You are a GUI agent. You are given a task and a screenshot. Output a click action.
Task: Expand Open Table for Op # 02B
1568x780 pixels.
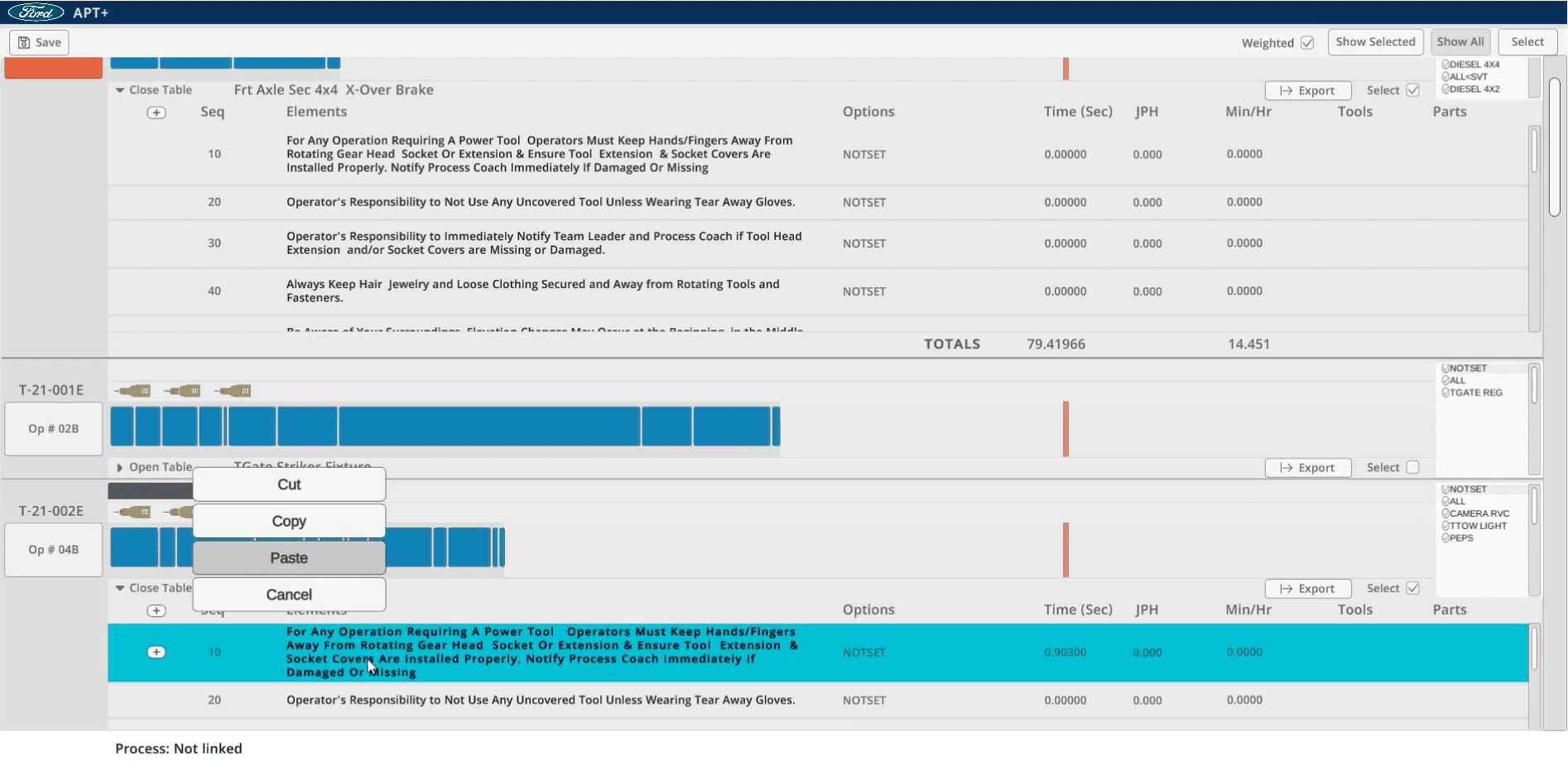120,468
